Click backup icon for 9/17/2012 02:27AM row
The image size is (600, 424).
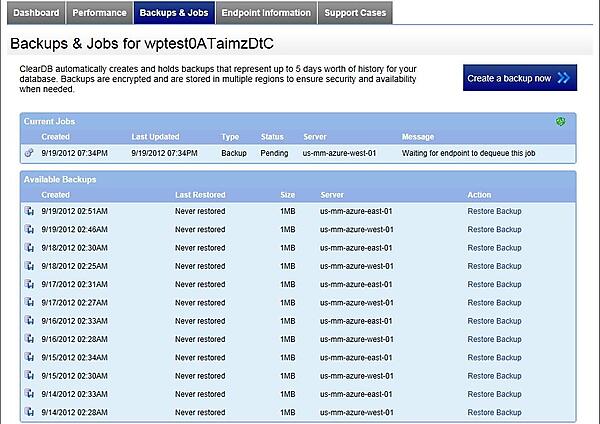tap(29, 302)
